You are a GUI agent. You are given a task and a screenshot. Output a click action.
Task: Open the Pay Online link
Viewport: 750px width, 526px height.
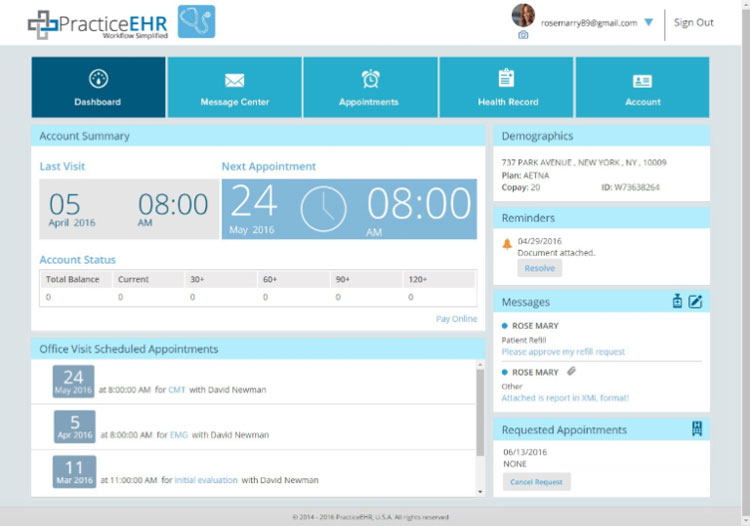pyautogui.click(x=456, y=319)
